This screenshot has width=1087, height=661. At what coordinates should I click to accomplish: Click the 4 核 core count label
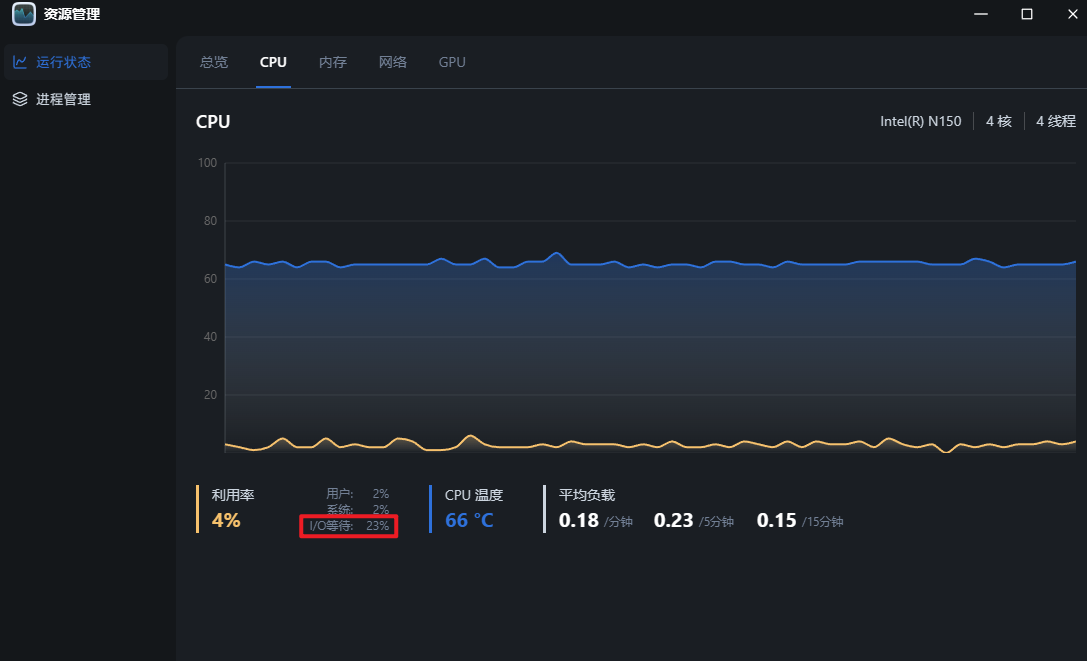click(x=999, y=121)
